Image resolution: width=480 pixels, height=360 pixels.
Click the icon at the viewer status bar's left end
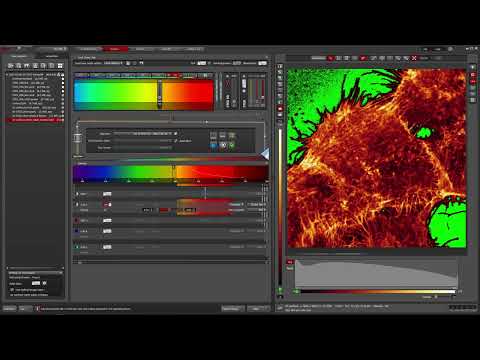[280, 308]
